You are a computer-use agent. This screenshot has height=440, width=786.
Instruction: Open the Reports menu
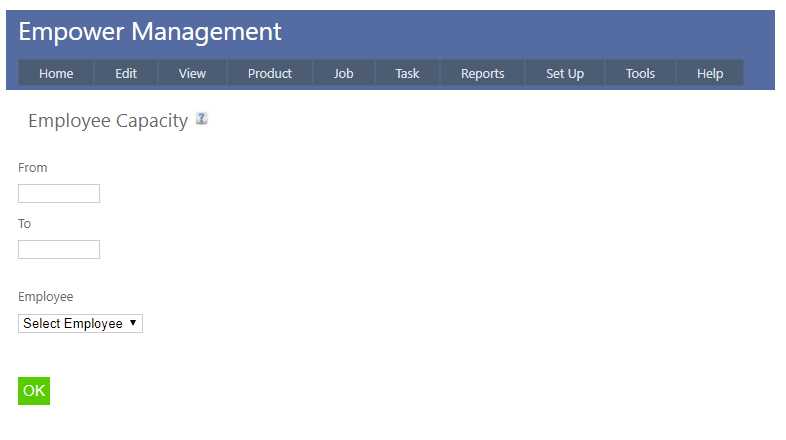click(482, 73)
